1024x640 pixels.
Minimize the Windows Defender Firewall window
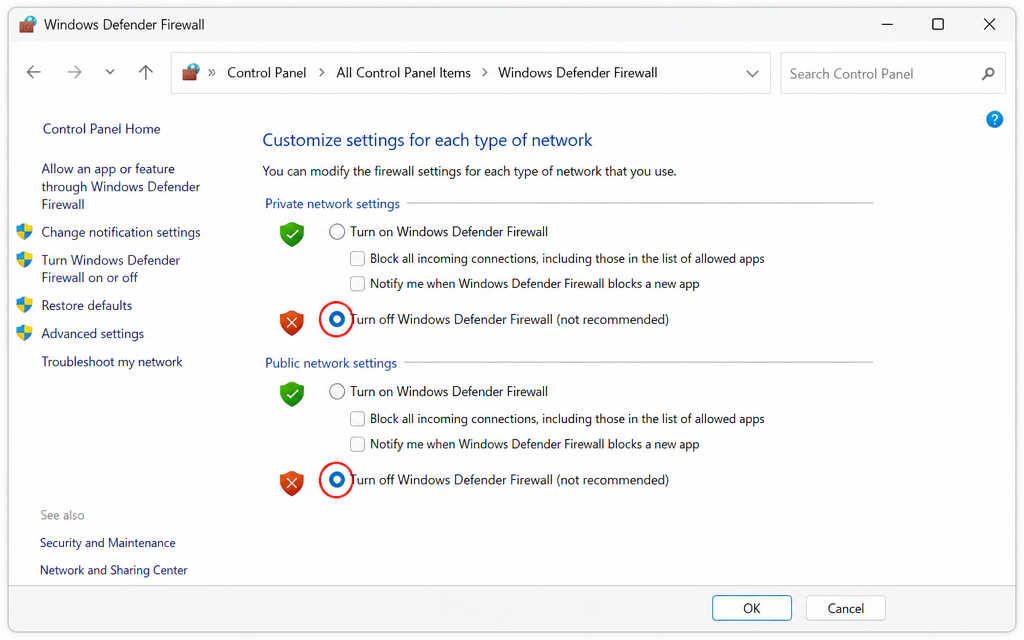887,24
